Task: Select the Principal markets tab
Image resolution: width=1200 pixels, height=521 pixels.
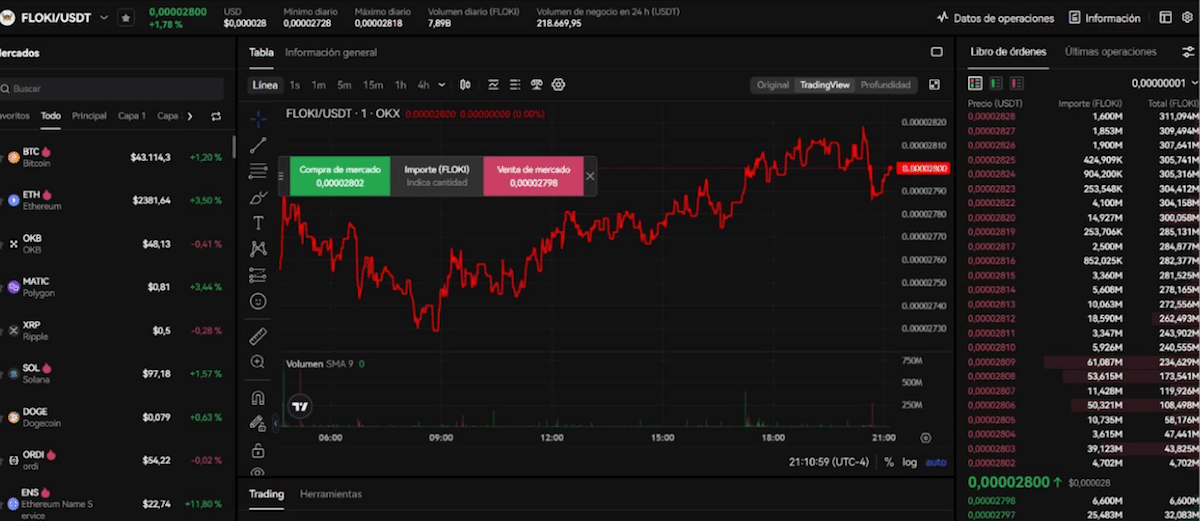Action: tap(89, 116)
